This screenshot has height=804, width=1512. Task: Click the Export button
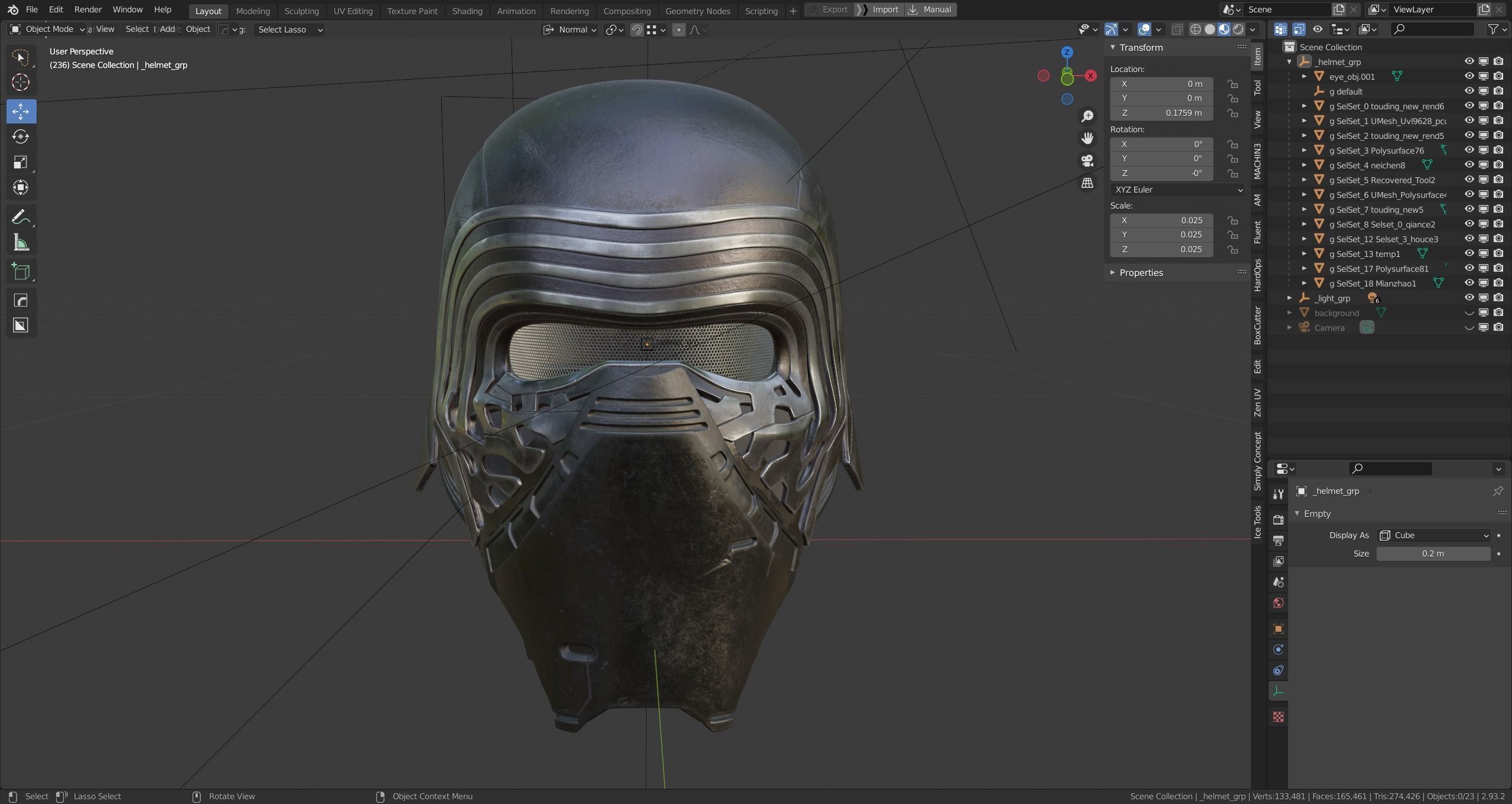point(829,9)
